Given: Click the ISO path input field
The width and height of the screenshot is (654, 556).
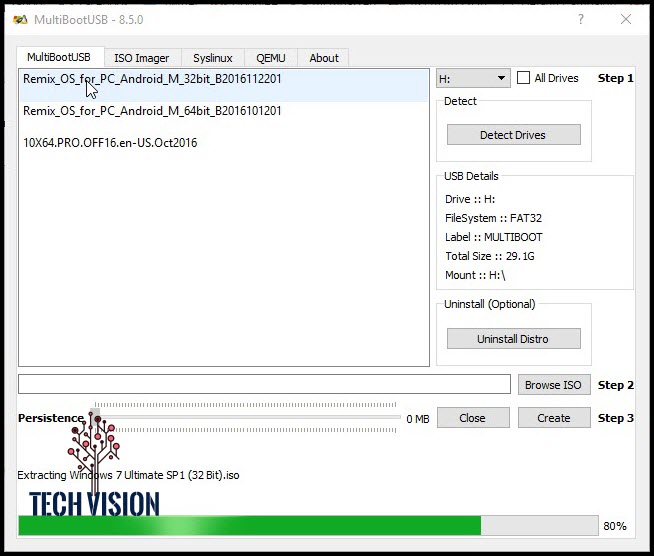Looking at the screenshot, I should click(x=264, y=384).
